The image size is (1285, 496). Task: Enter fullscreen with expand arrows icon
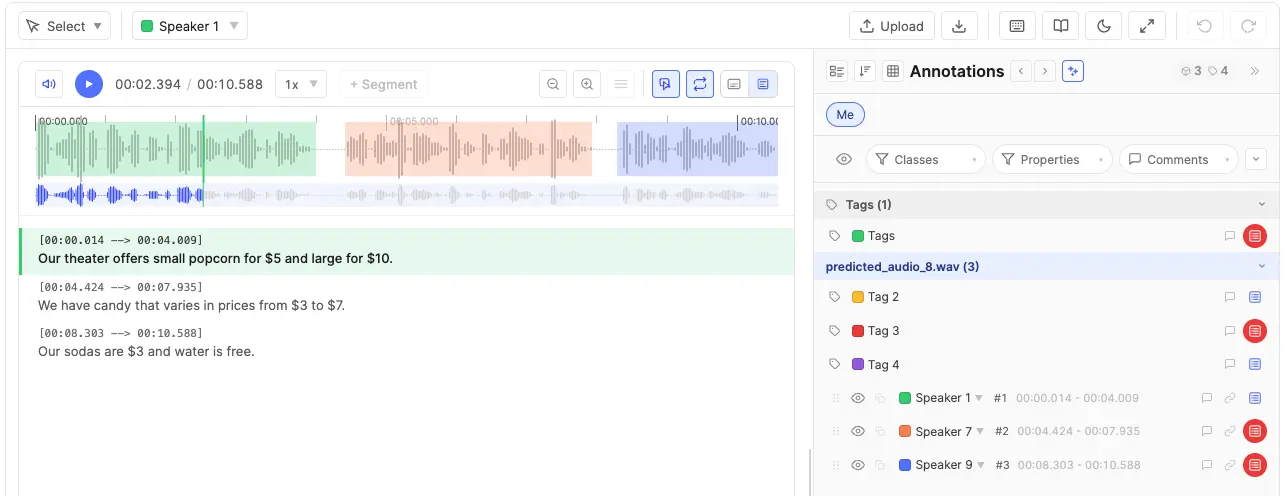click(1147, 26)
